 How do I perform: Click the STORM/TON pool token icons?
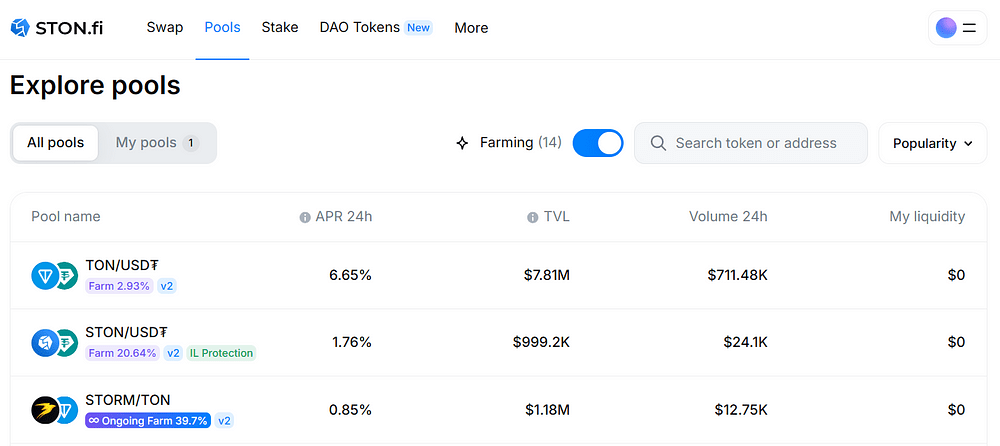[54, 409]
